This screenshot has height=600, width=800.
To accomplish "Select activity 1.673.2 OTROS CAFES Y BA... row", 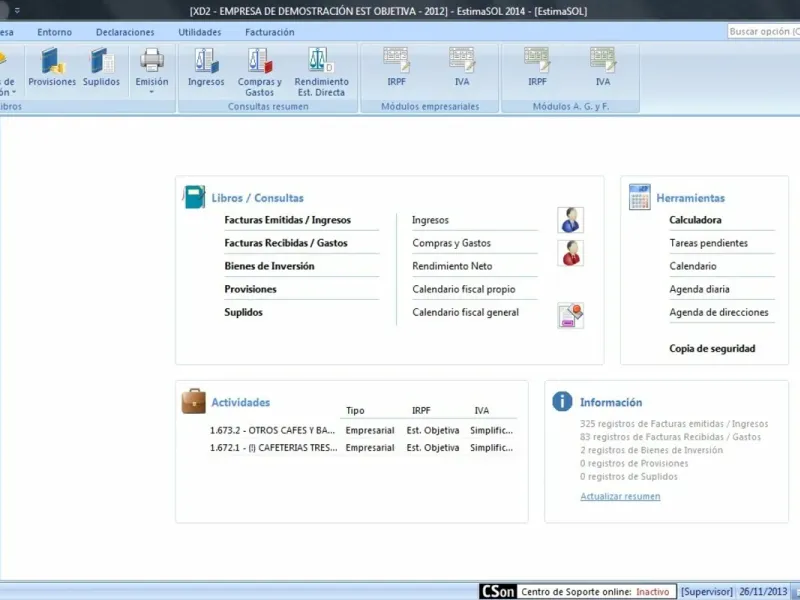I will click(x=272, y=431).
